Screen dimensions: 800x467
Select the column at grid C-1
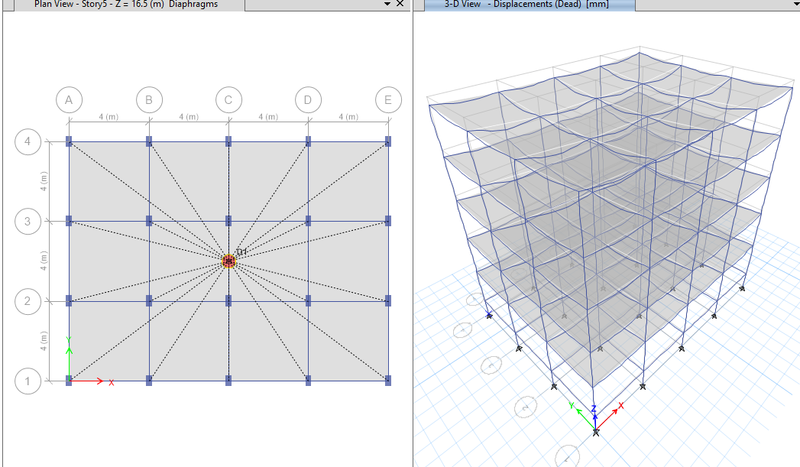(229, 381)
